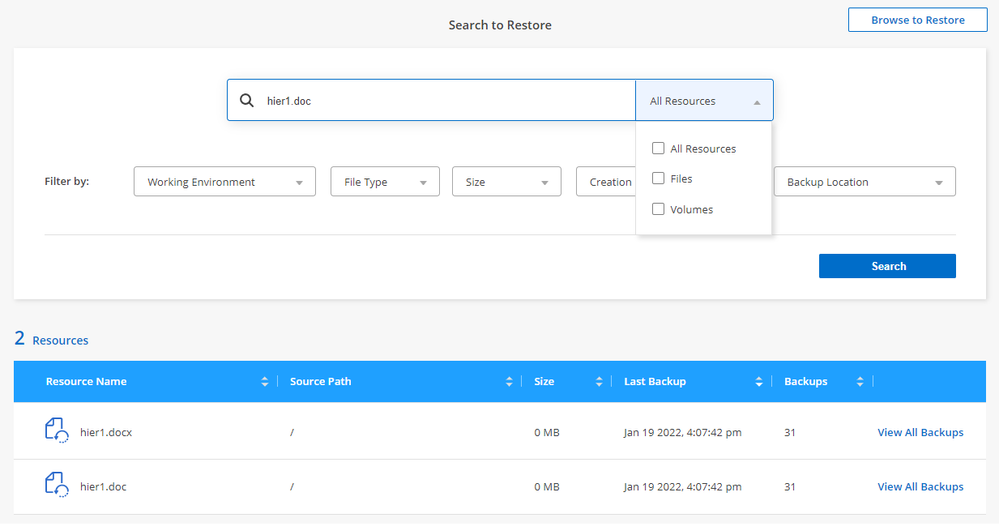Collapse the All Resources selector

[x=704, y=101]
